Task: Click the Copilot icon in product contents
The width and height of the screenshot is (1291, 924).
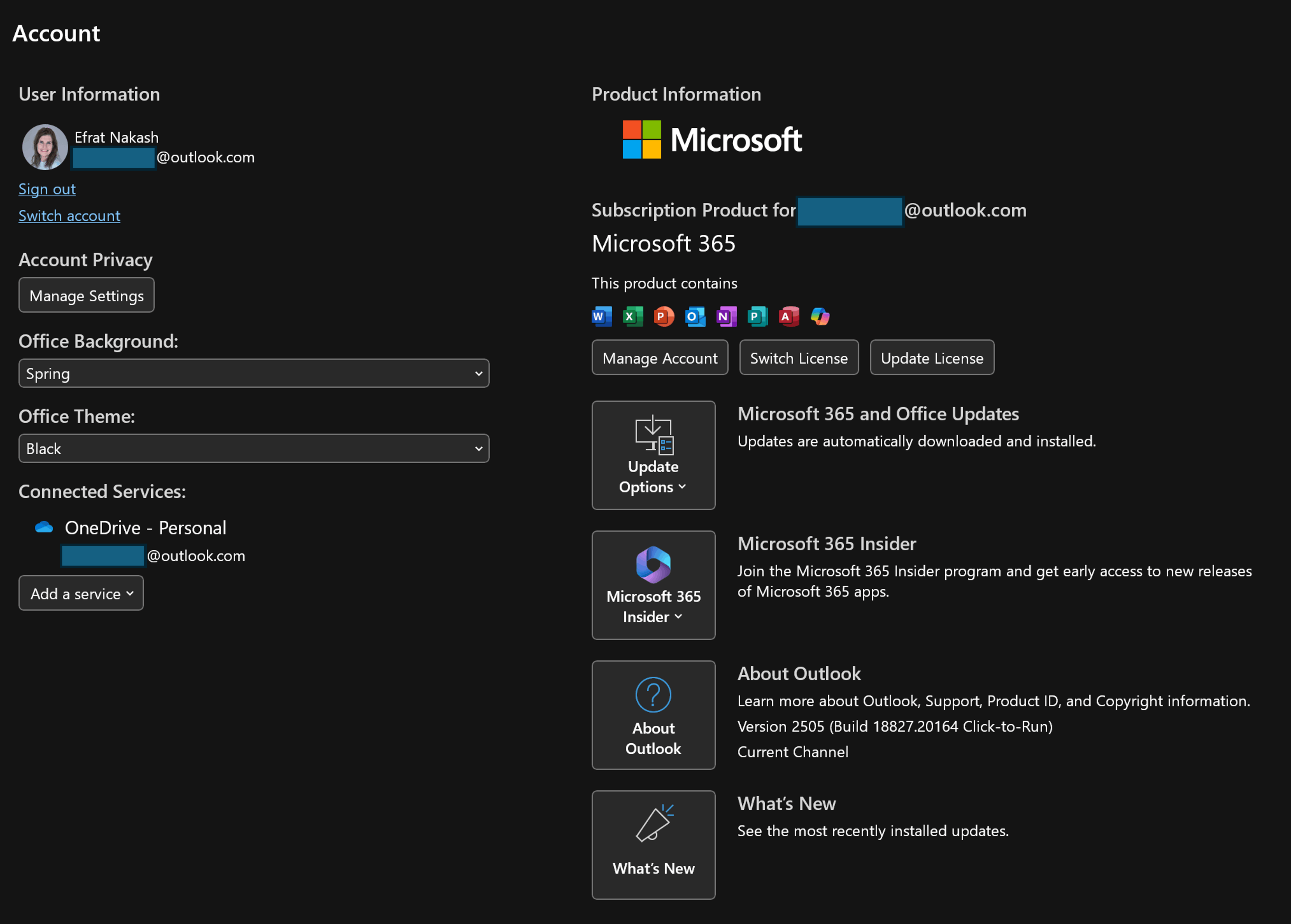Action: coord(819,316)
